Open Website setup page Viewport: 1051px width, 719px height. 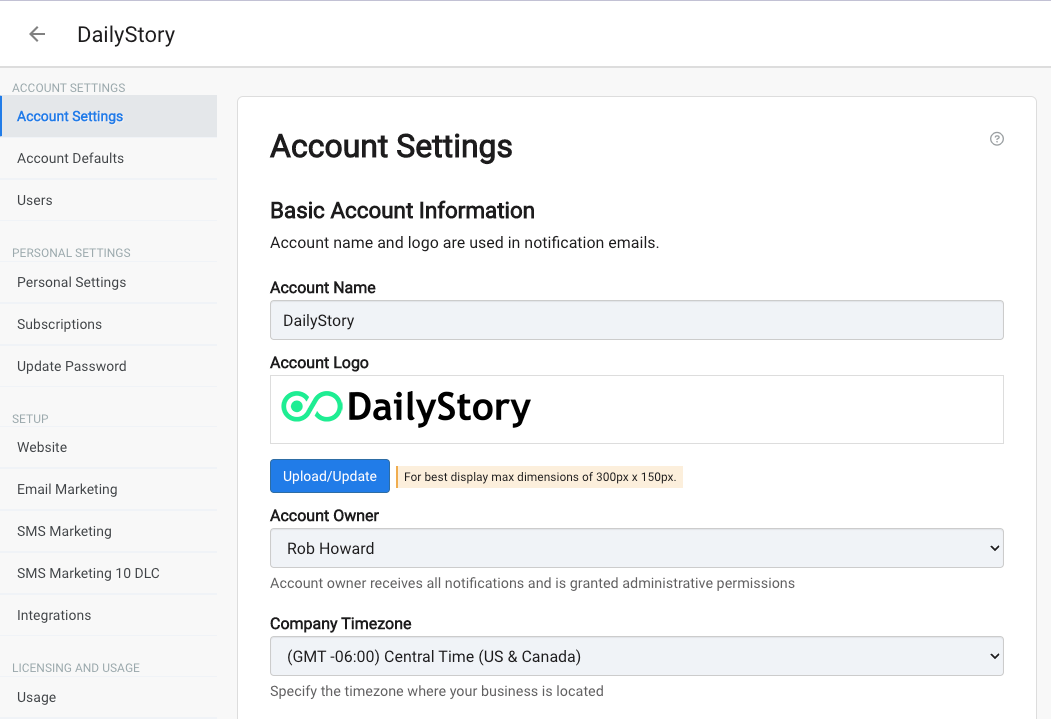coord(109,447)
